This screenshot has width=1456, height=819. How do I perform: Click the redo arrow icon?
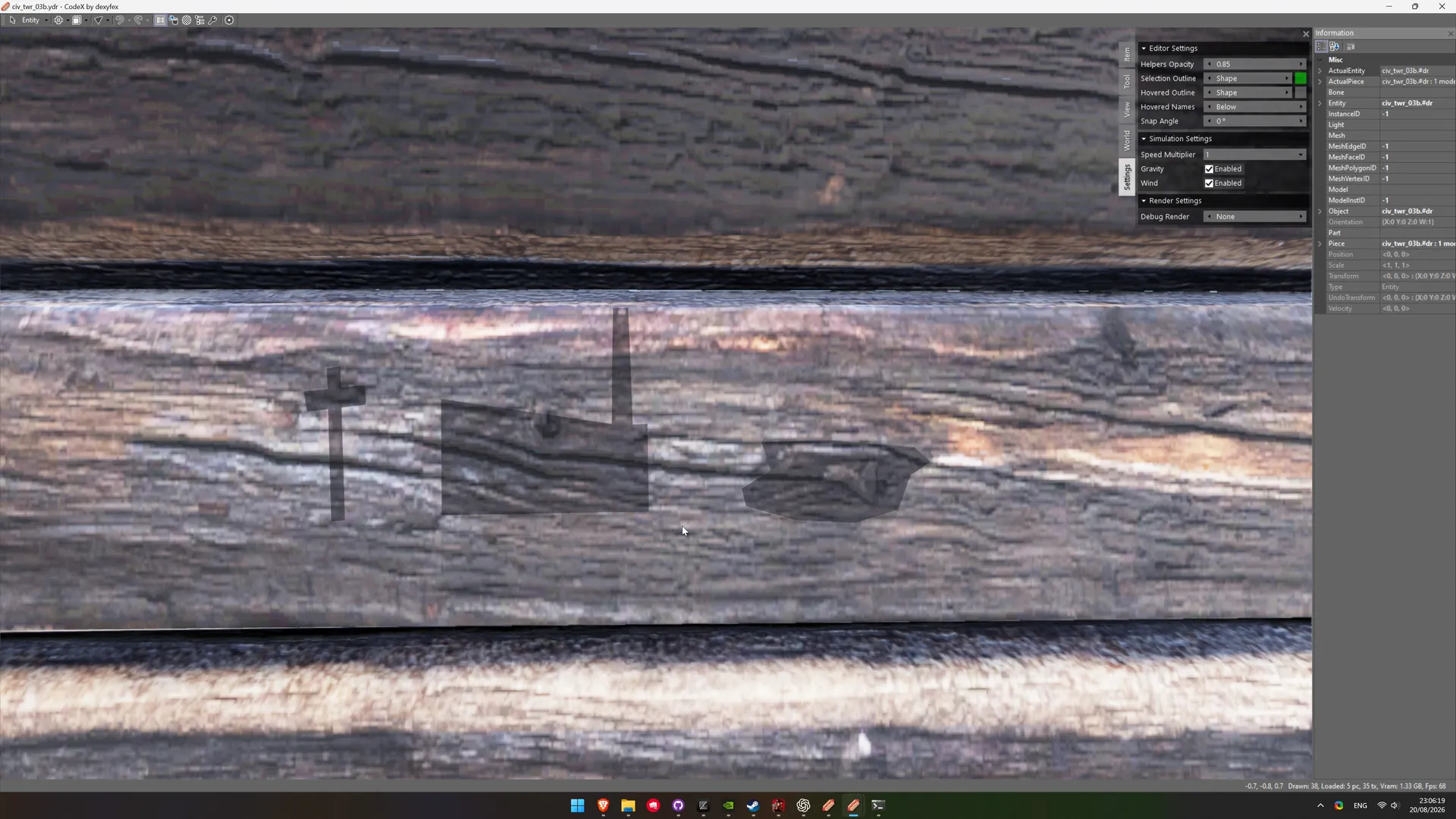tap(138, 20)
